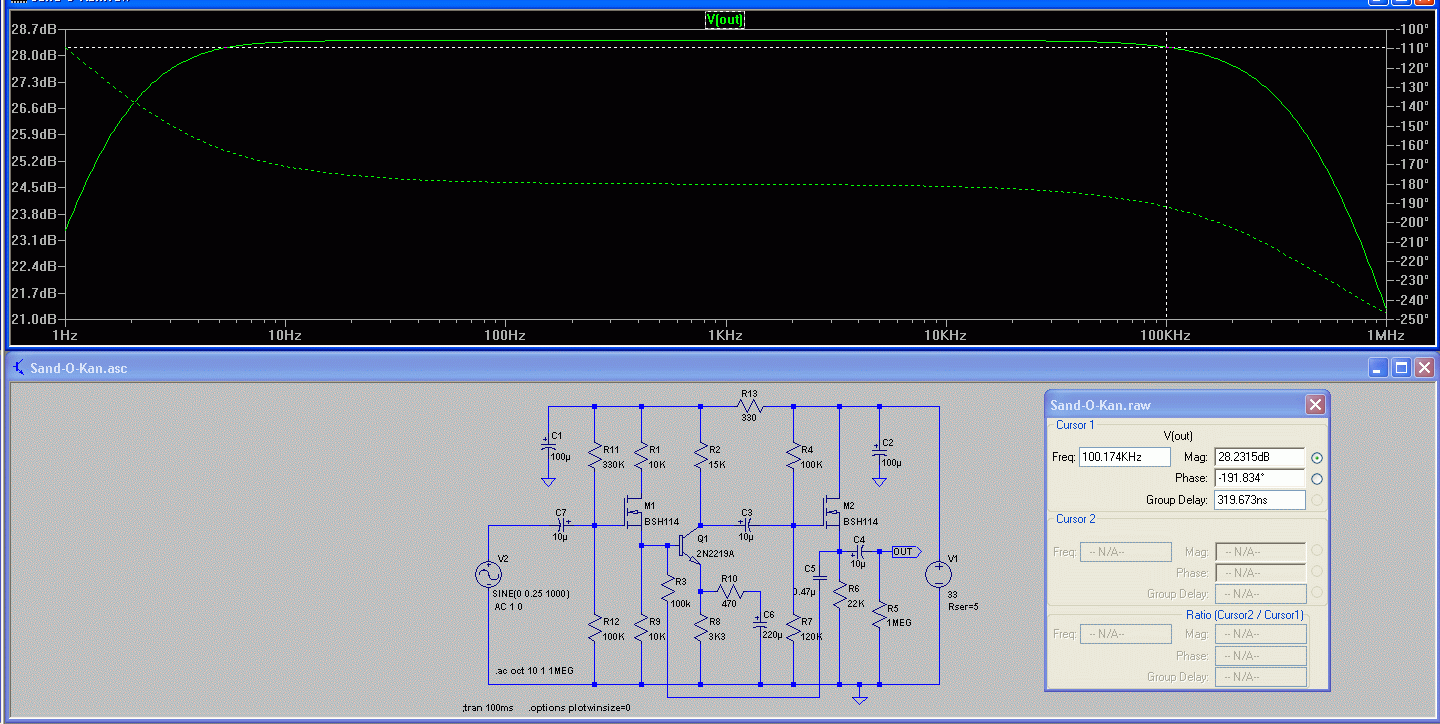Select the Phase radio button for Cursor 1
The width and height of the screenshot is (1440, 724).
coord(1316,479)
